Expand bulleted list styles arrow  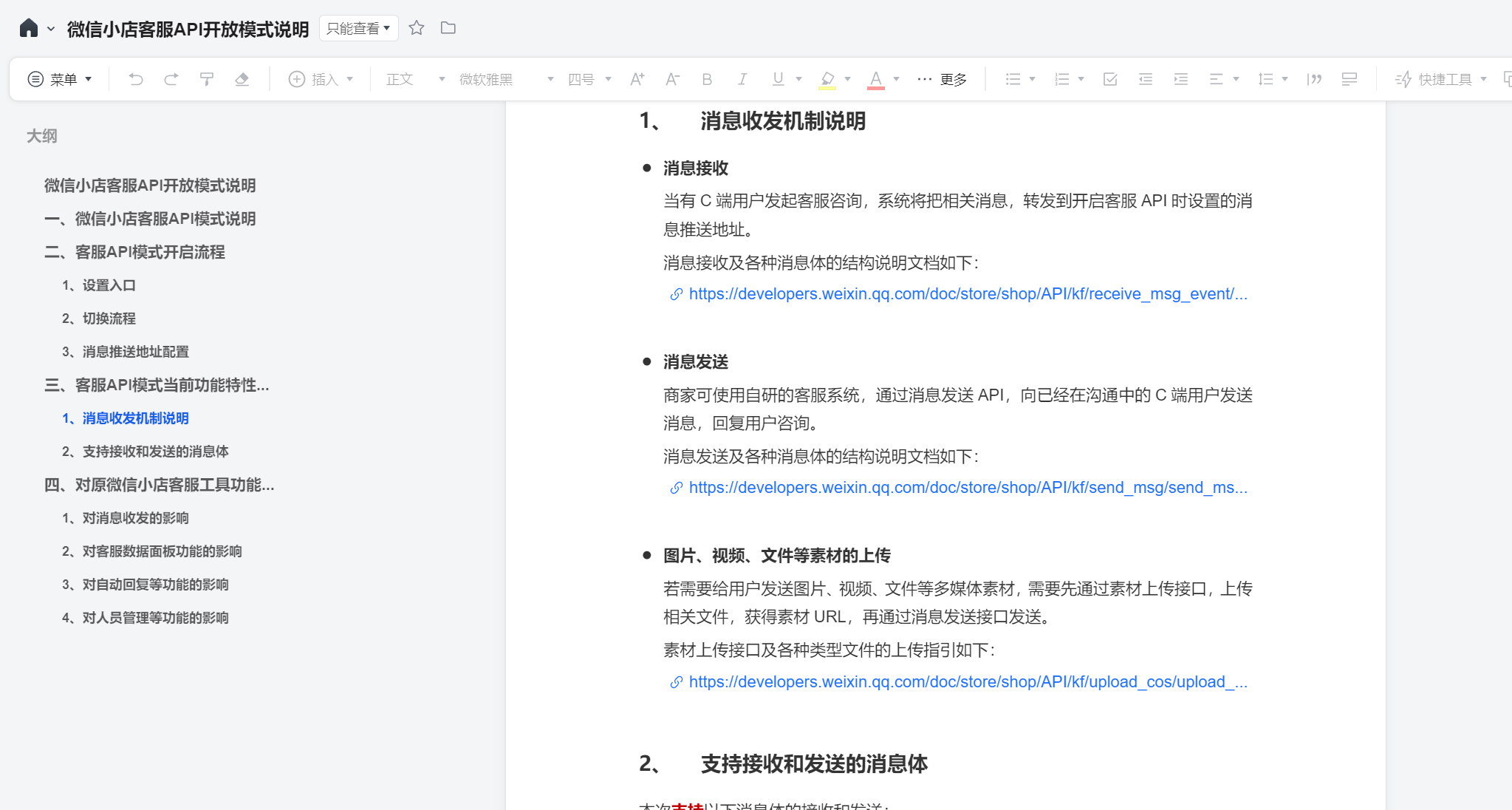[x=1032, y=79]
